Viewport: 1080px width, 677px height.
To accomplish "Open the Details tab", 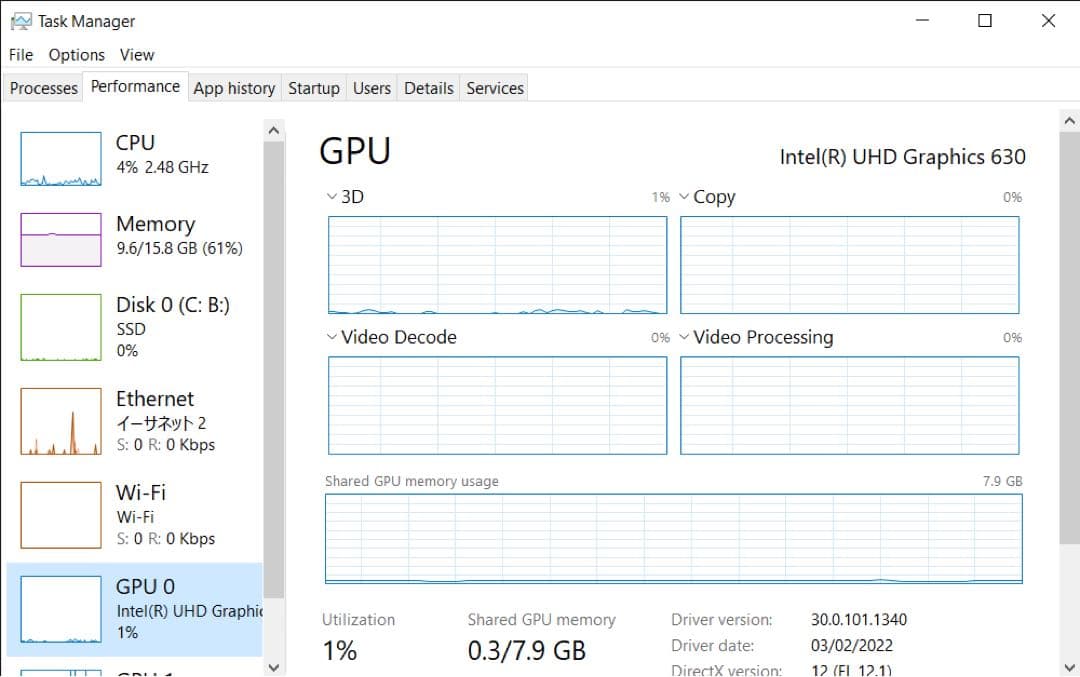I will click(x=428, y=88).
